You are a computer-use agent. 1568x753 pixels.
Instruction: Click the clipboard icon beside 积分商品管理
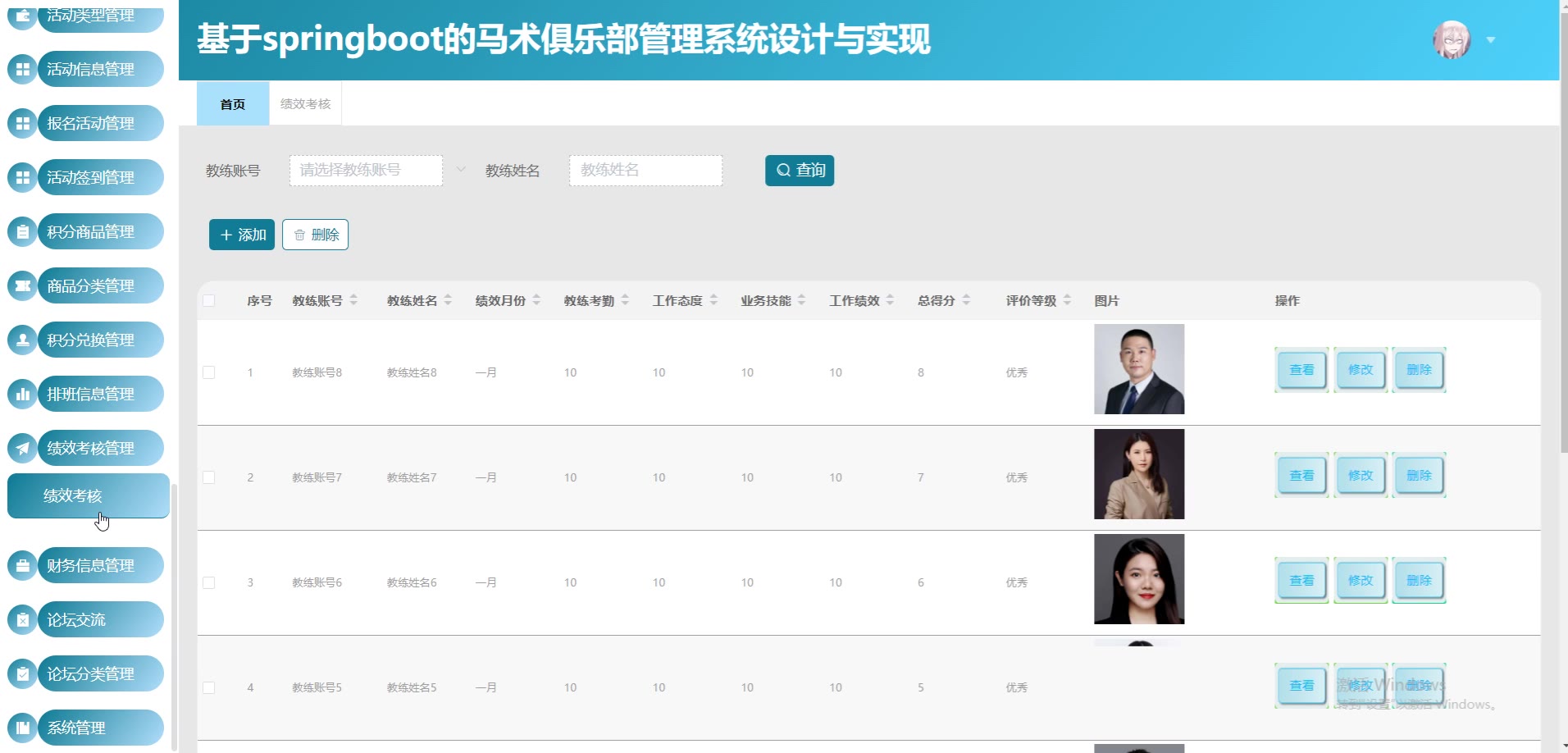pos(22,231)
